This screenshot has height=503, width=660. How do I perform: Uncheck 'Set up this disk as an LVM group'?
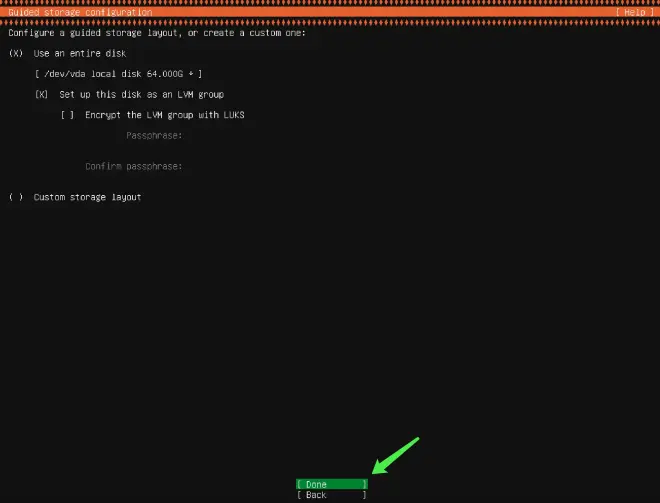(41, 94)
